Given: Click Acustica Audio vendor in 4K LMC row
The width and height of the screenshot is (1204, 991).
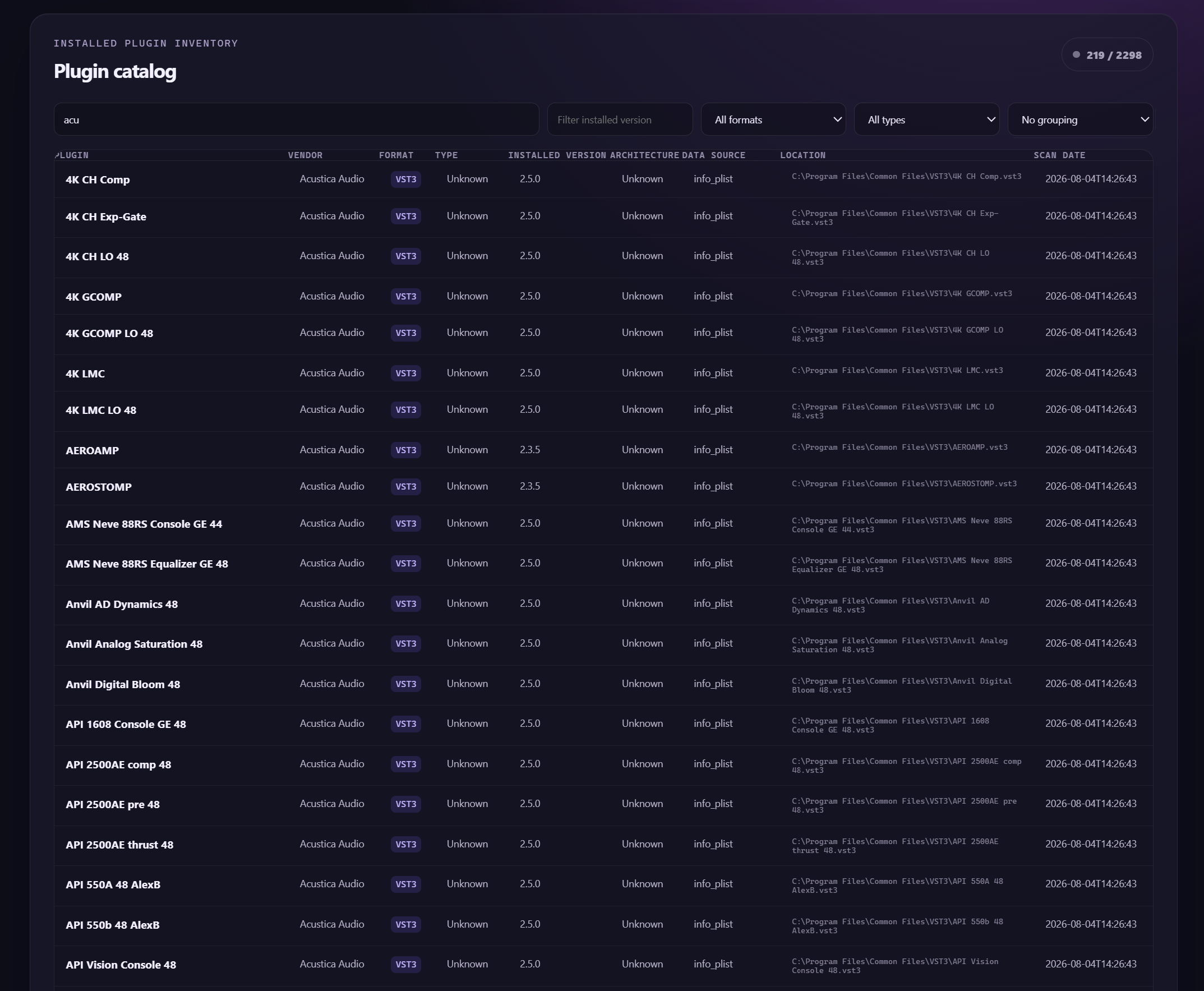Looking at the screenshot, I should pos(331,373).
